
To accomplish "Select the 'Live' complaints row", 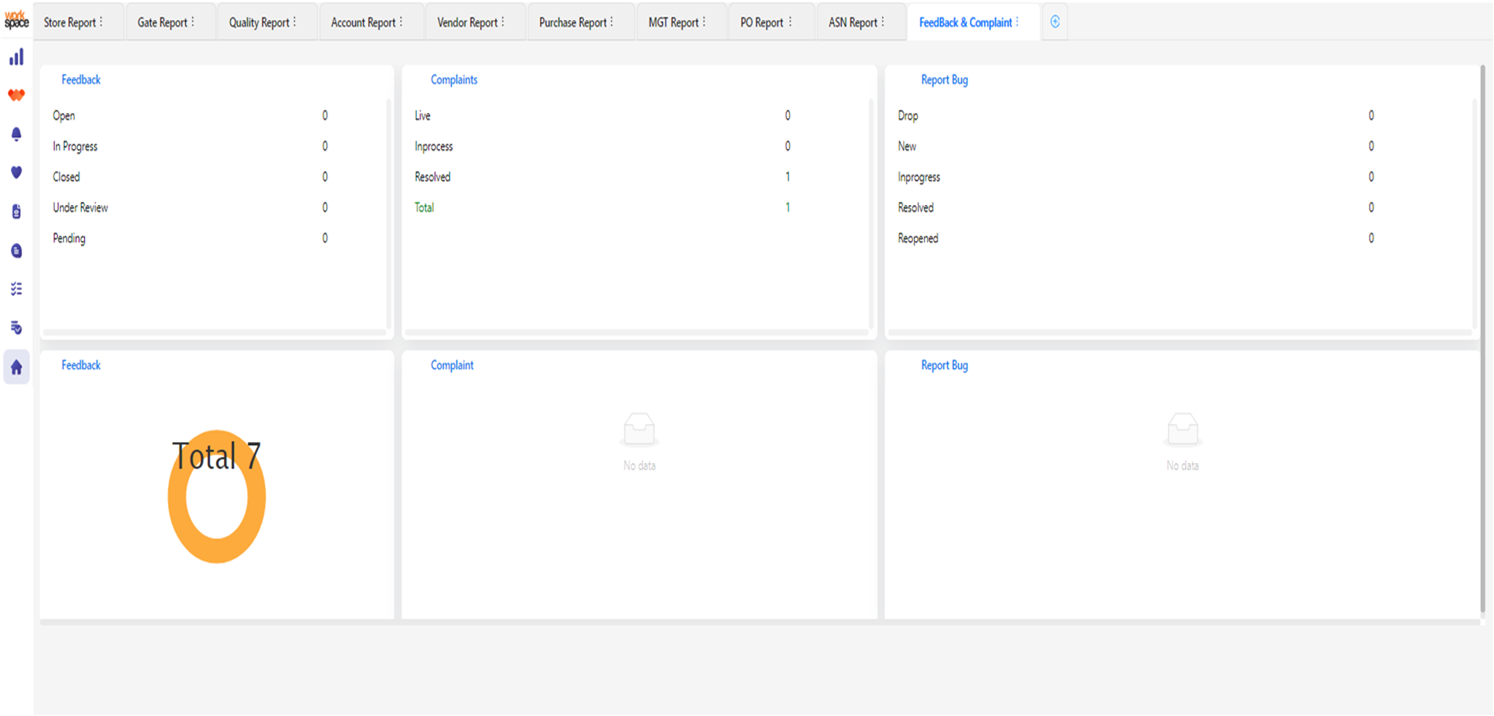I will (x=637, y=116).
